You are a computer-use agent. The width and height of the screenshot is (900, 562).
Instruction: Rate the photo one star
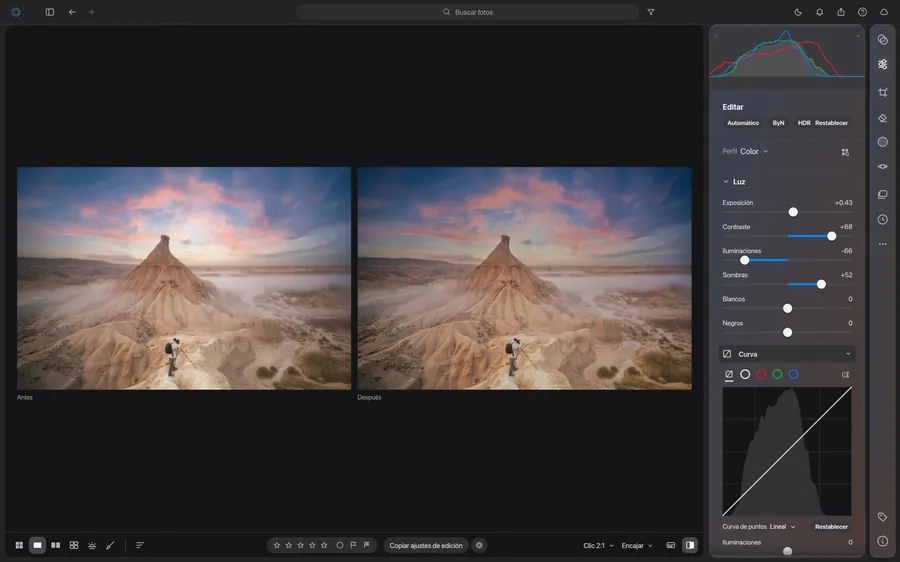[277, 545]
